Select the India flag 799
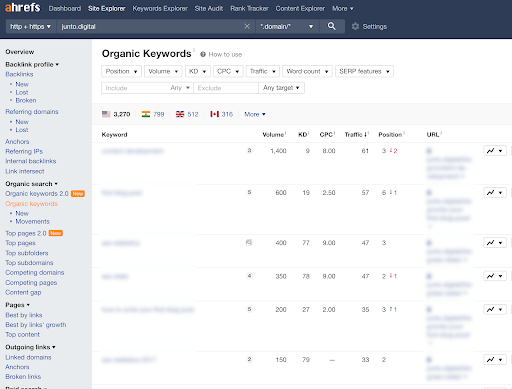 pos(153,114)
